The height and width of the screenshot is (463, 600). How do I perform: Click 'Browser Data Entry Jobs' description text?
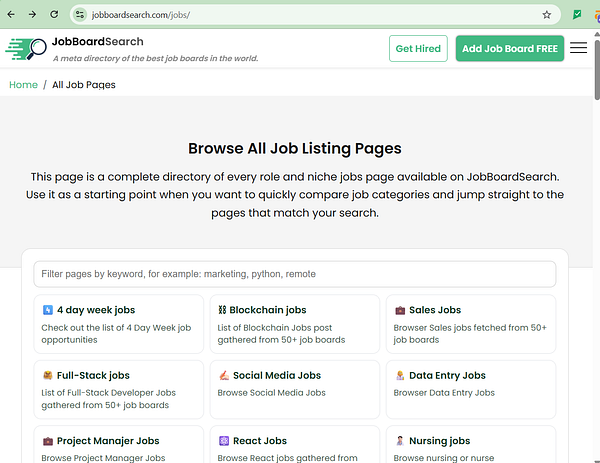click(x=444, y=393)
